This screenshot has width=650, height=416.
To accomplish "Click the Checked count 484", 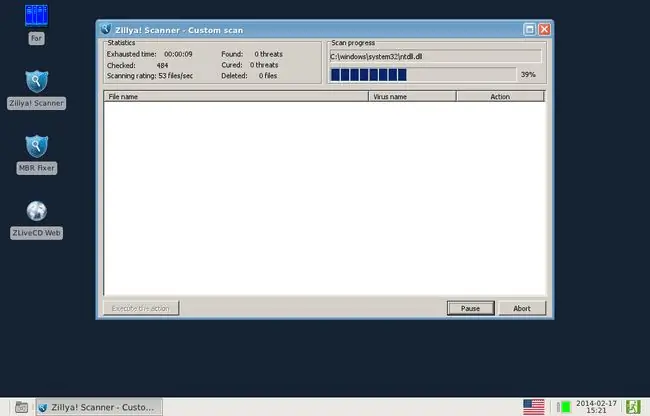I will [x=162, y=65].
